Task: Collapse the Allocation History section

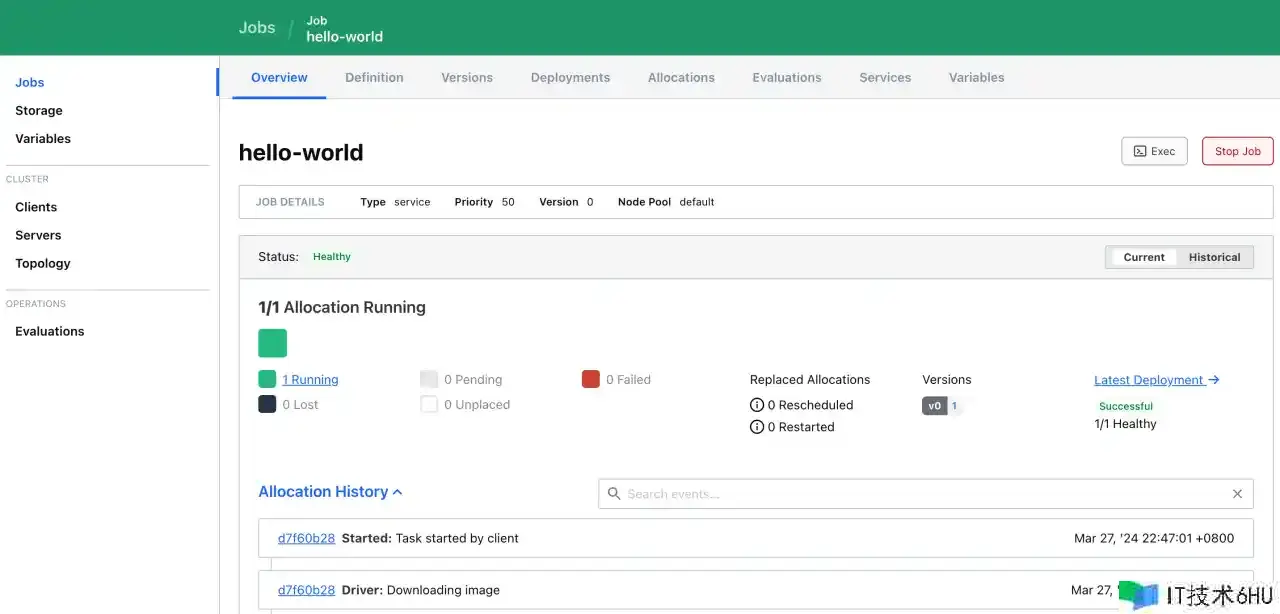Action: (x=330, y=492)
